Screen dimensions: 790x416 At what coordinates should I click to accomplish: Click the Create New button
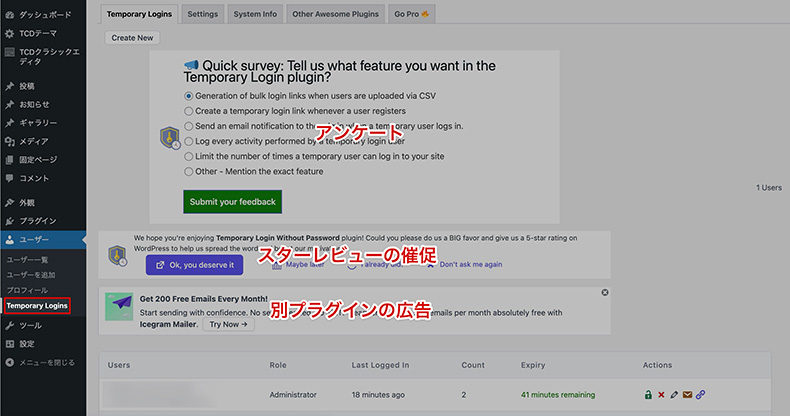coord(132,38)
